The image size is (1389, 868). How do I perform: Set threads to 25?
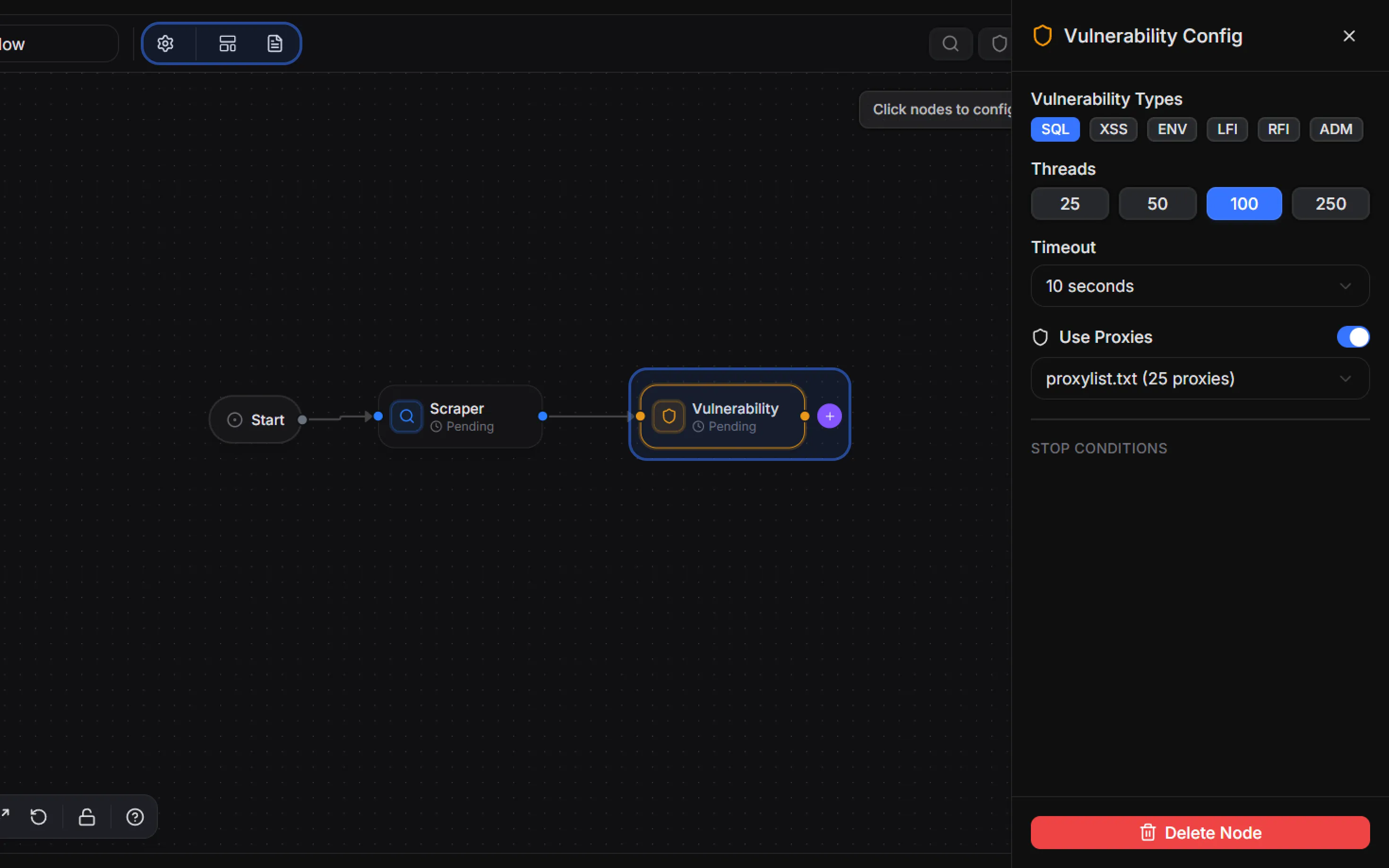tap(1070, 203)
